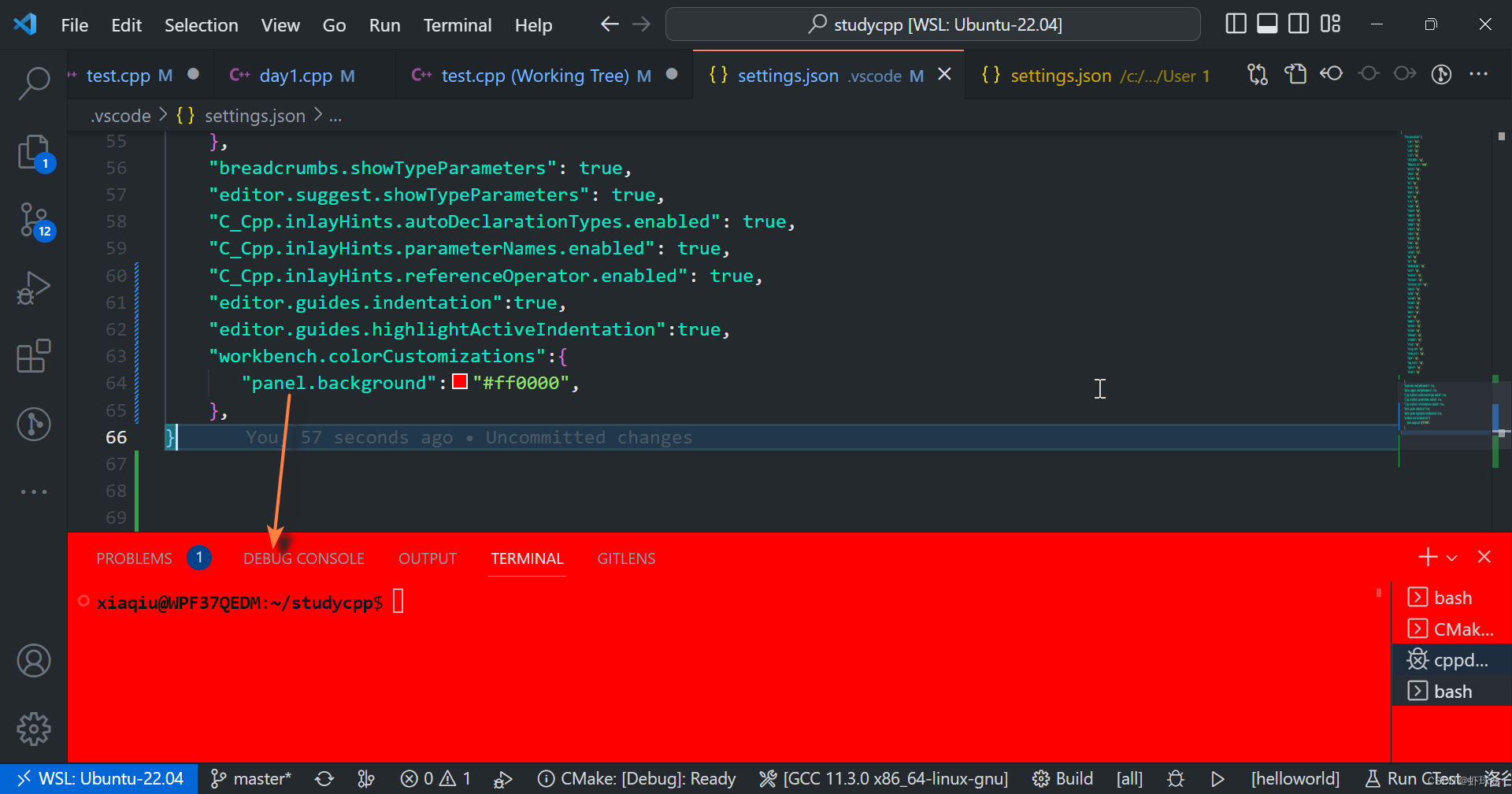
Task: Click the master* branch in status bar
Action: (x=251, y=779)
